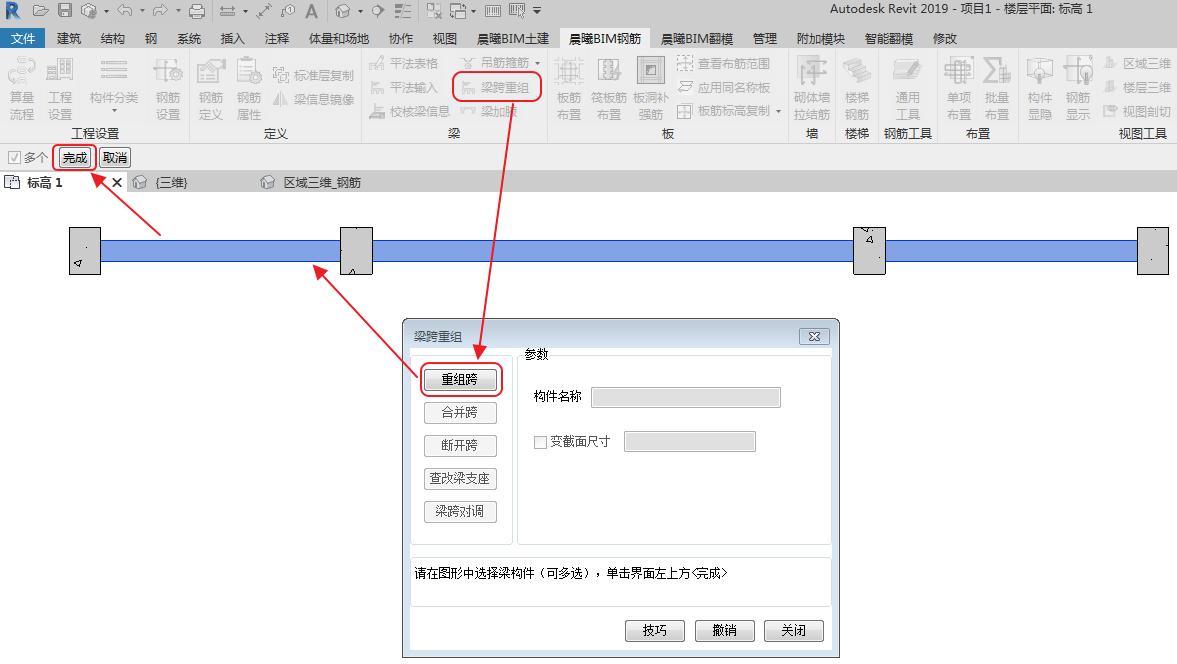Click the 通用工具 ribbon icon

(x=907, y=89)
